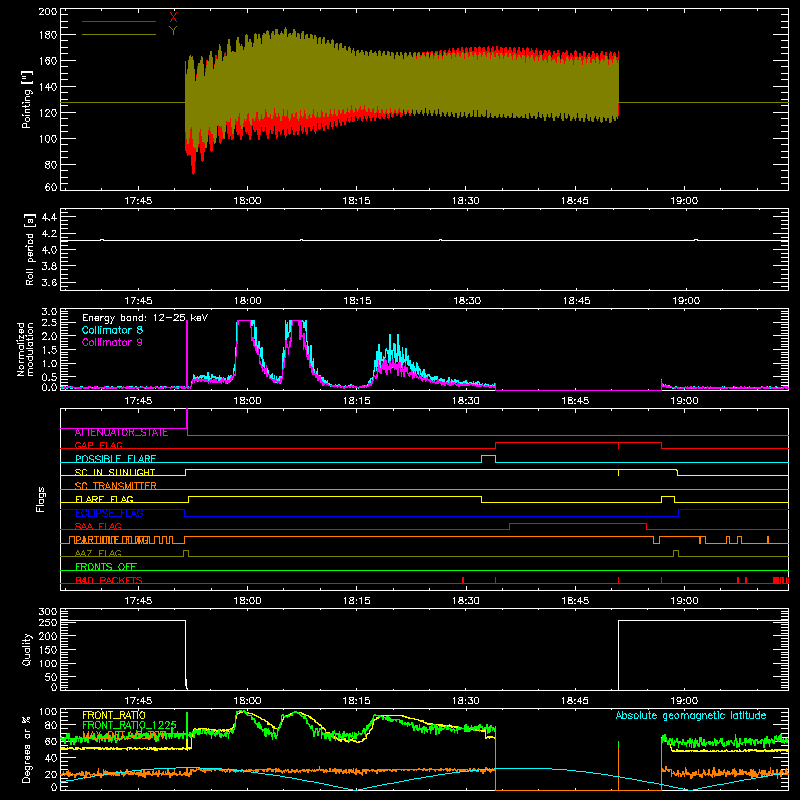Click the 2.5 value on modulation axis
The width and height of the screenshot is (800, 800).
49,323
